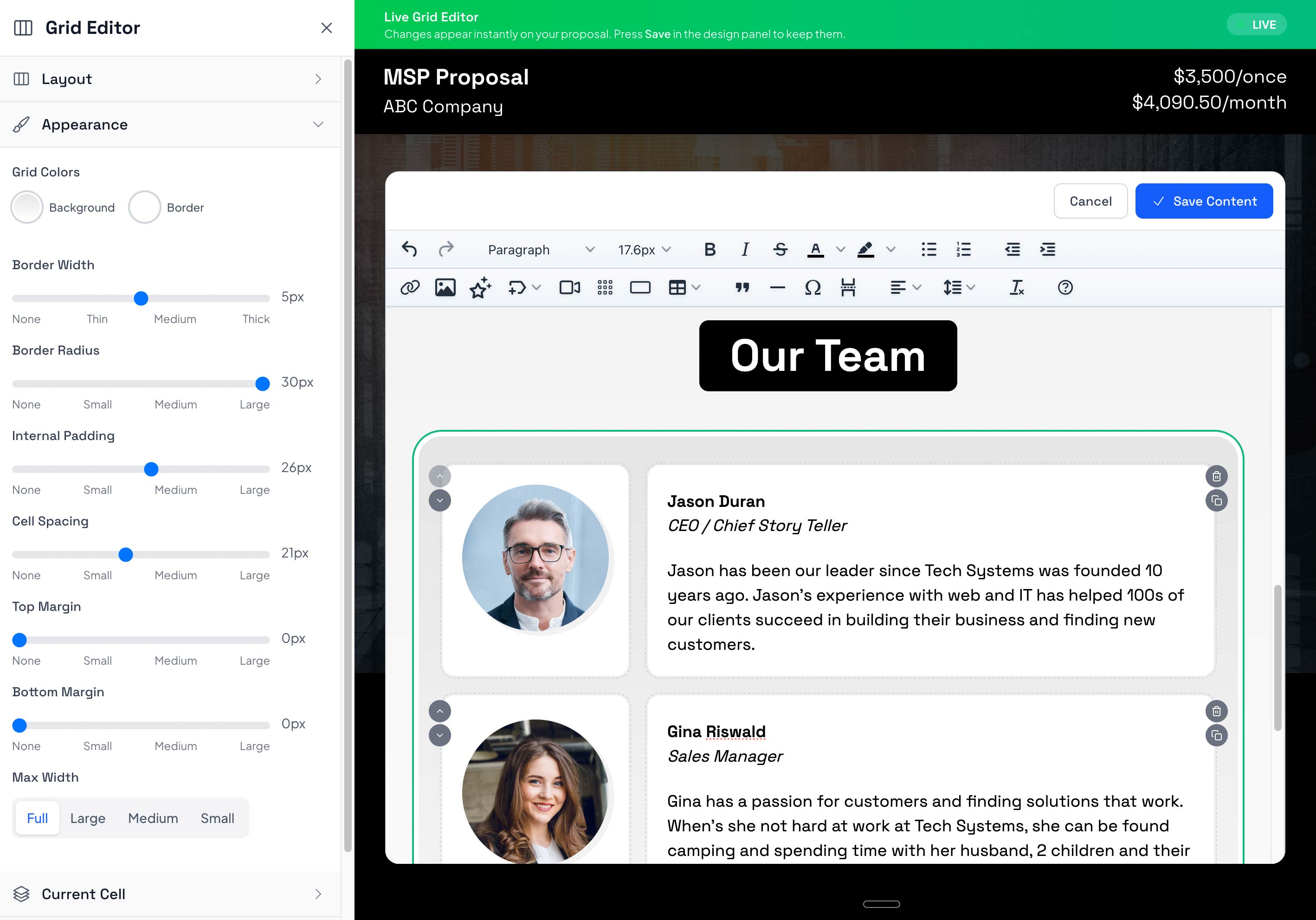Select the Medium max width option
Screen dimensions: 1316x920
click(x=153, y=818)
